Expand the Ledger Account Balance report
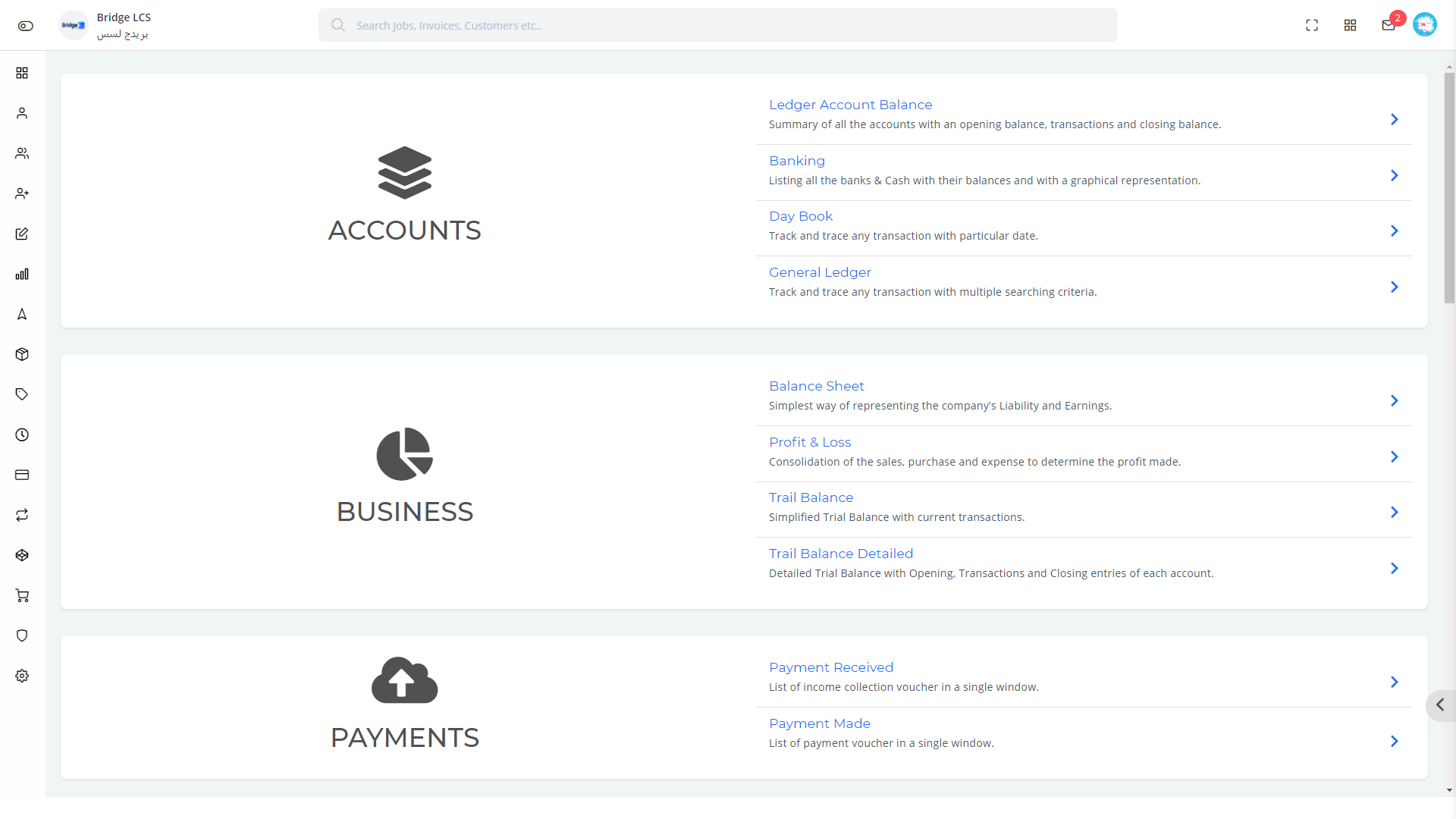 point(1393,119)
